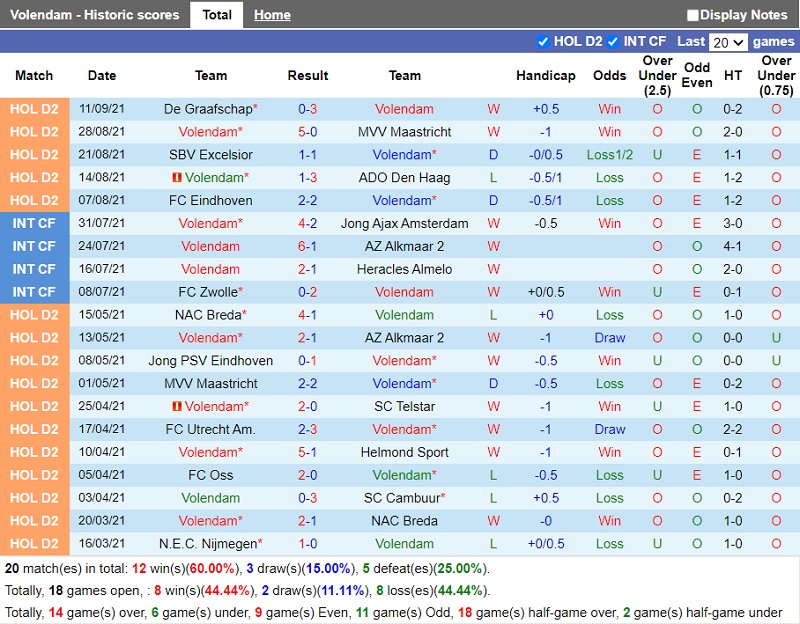Open MVV Maastricht in the 28/08/21 row
This screenshot has height=624, width=800.
pos(405,132)
